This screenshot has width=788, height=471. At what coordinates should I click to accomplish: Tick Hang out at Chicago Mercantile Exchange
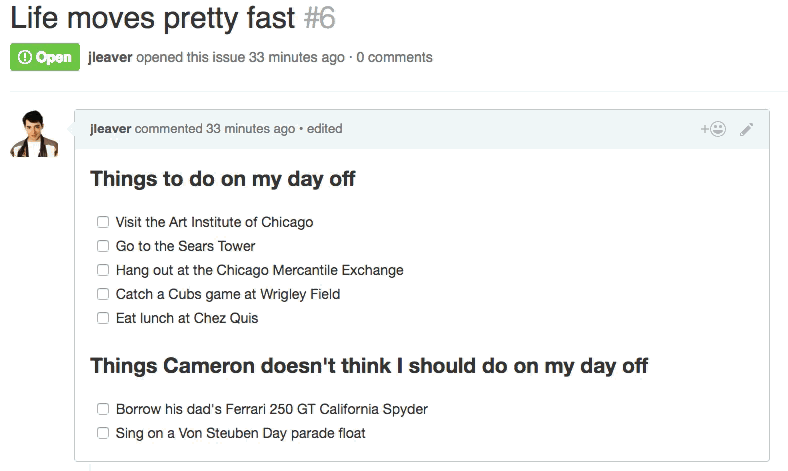103,270
